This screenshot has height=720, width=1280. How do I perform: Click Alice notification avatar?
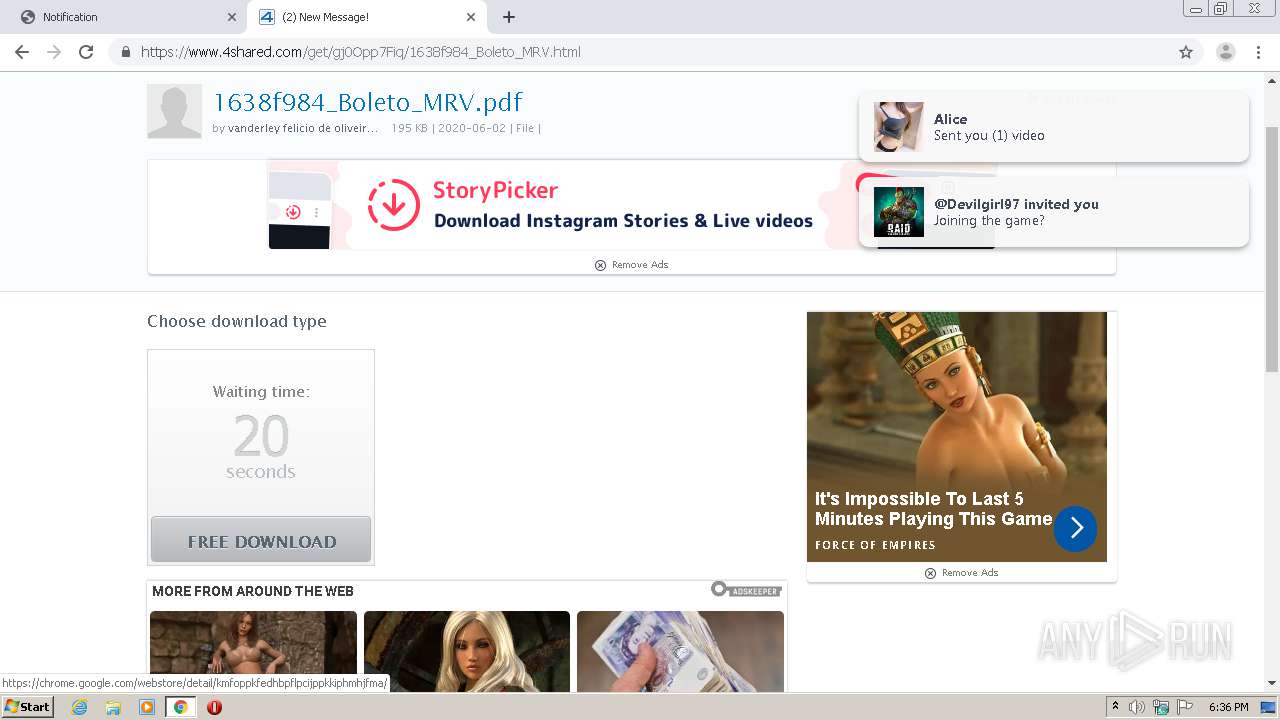[x=898, y=127]
